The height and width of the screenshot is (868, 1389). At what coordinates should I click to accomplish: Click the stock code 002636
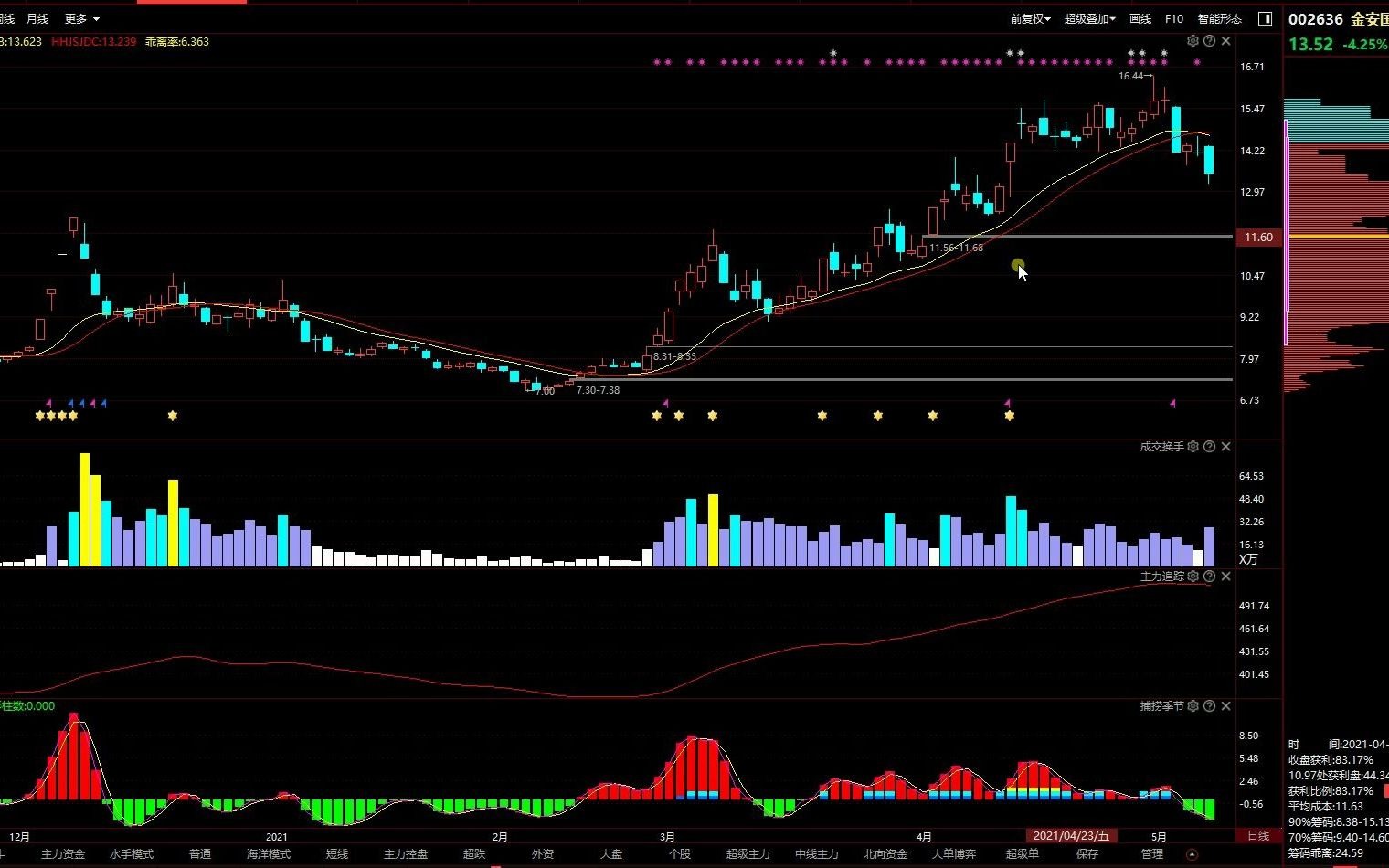pyautogui.click(x=1316, y=19)
